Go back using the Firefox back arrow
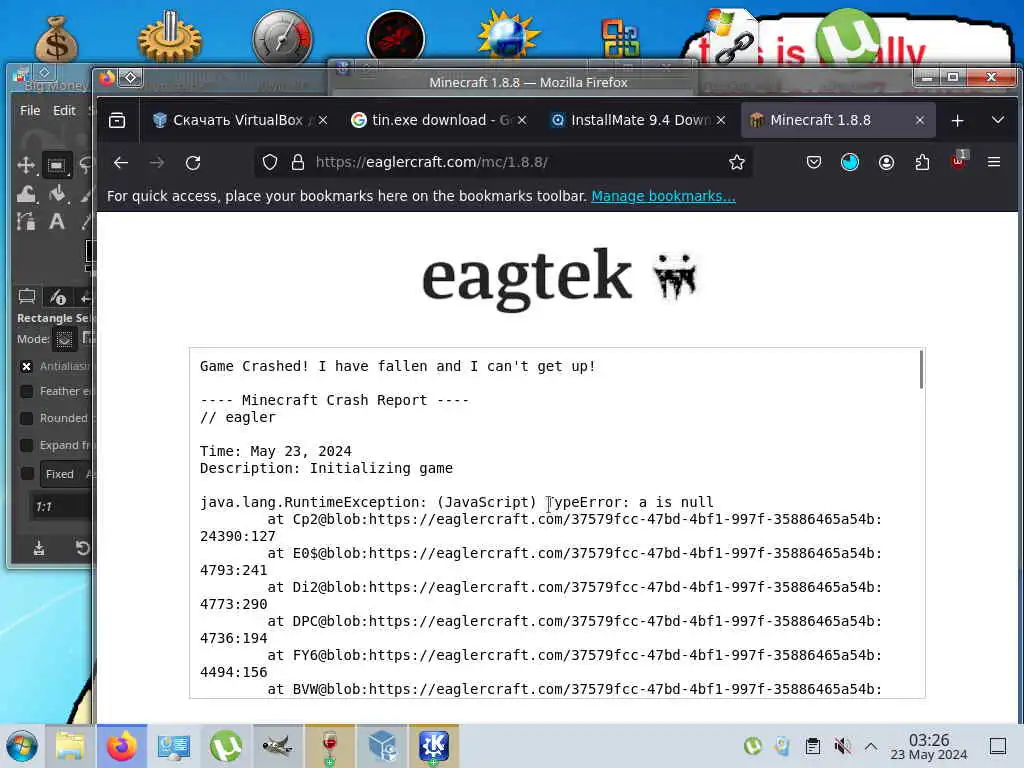1024x768 pixels. tap(121, 163)
